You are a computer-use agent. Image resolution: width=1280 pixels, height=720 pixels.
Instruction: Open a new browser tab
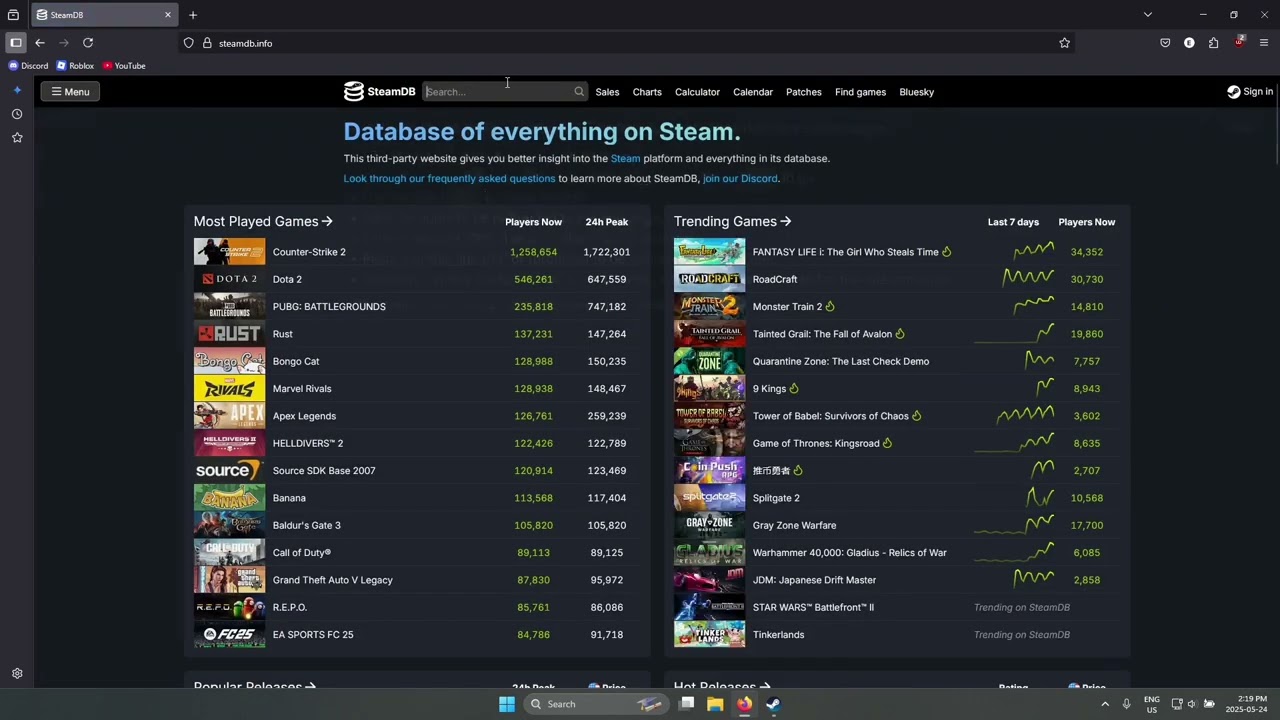(193, 15)
